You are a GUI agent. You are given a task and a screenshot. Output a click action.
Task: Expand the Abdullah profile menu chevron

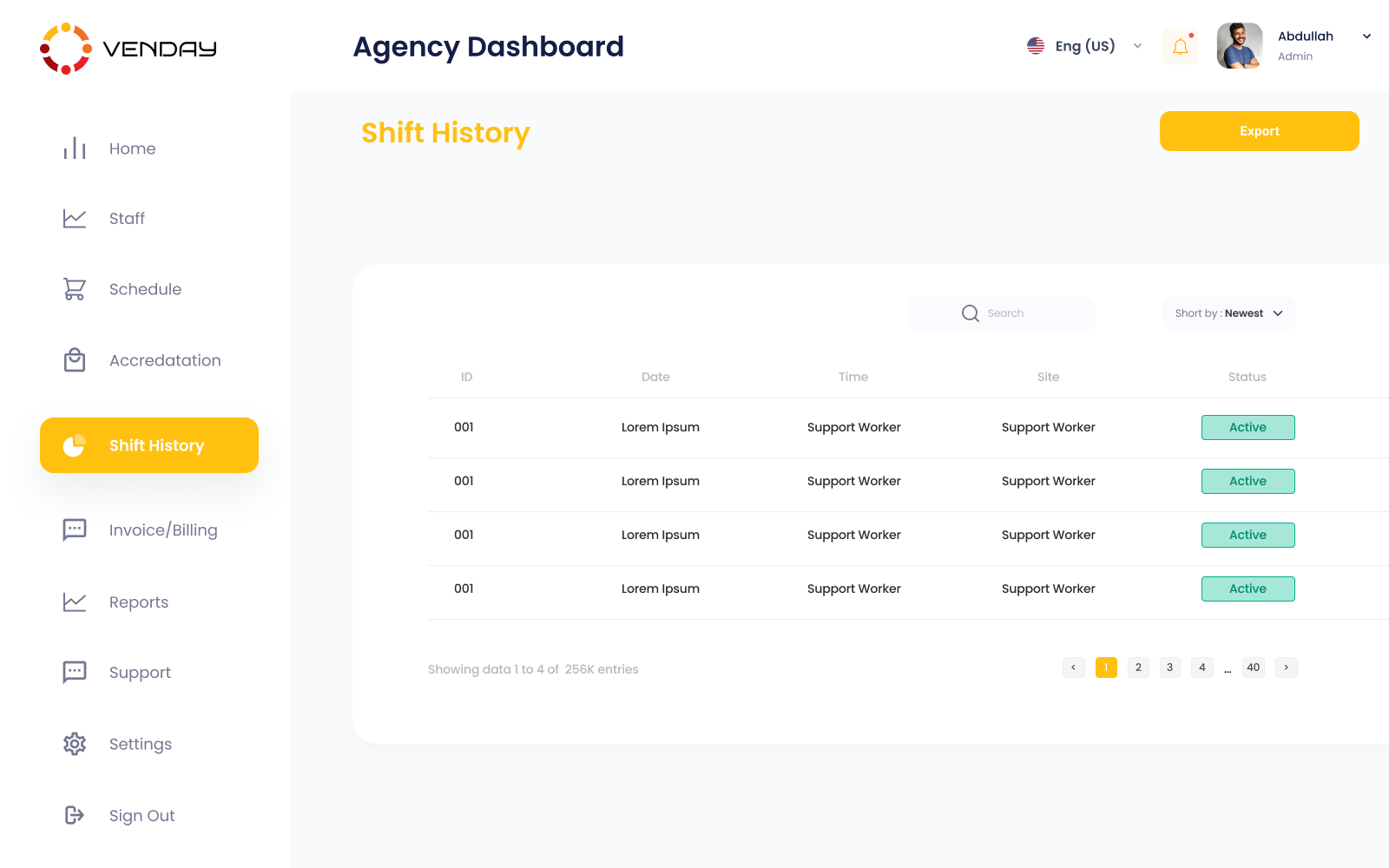pyautogui.click(x=1366, y=36)
